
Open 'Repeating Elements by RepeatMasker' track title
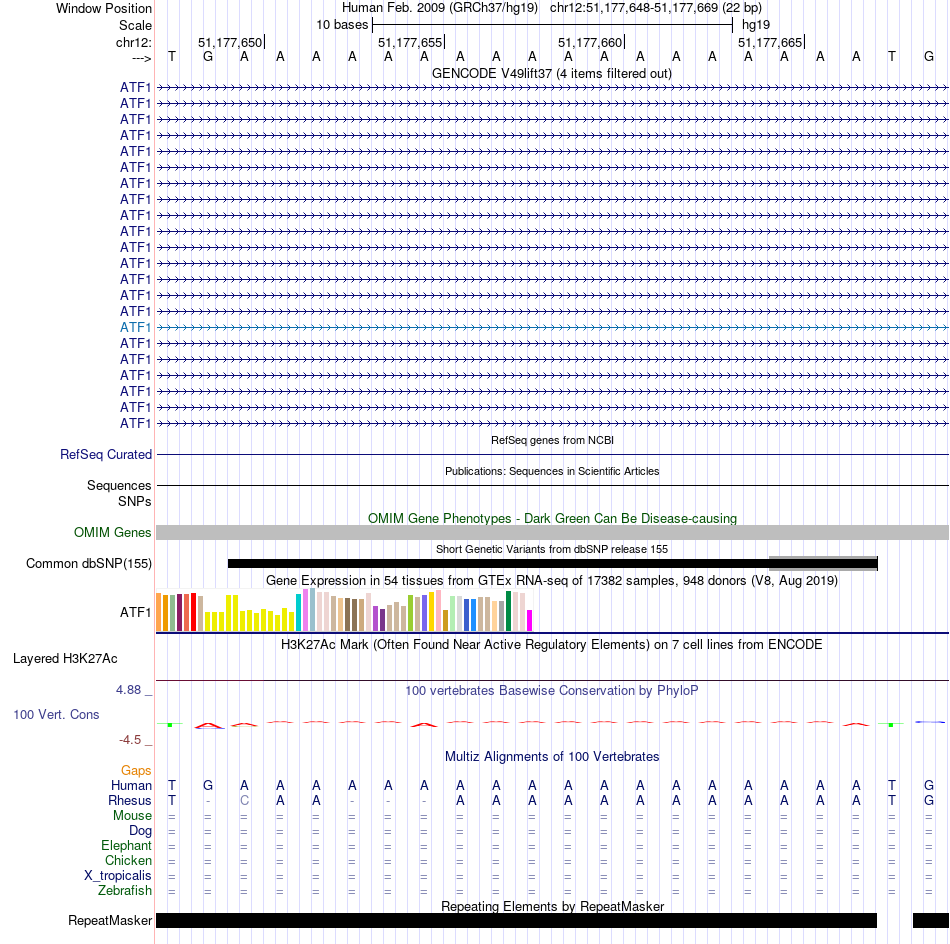click(x=552, y=906)
